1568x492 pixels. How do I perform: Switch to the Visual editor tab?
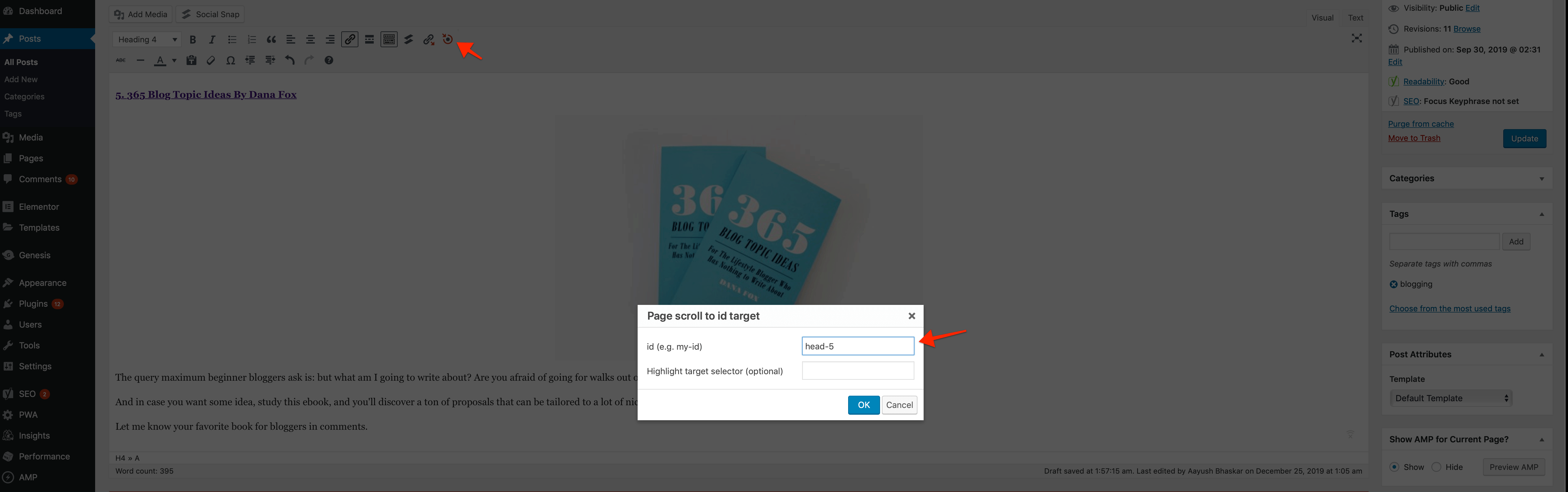pos(1322,17)
